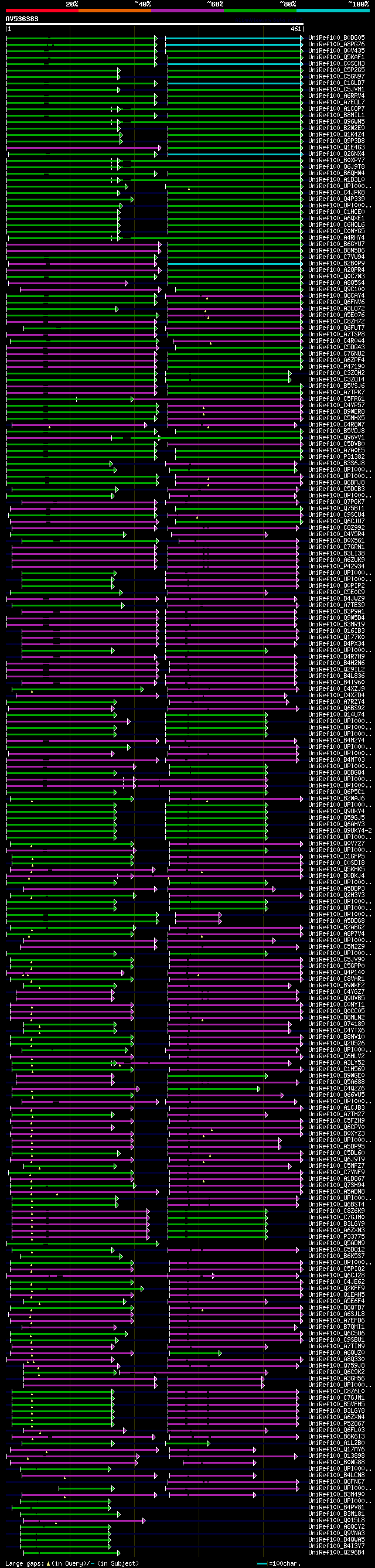The width and height of the screenshot is (375, 1568).
Task: Click the white query sequence bar
Action: 155,25
